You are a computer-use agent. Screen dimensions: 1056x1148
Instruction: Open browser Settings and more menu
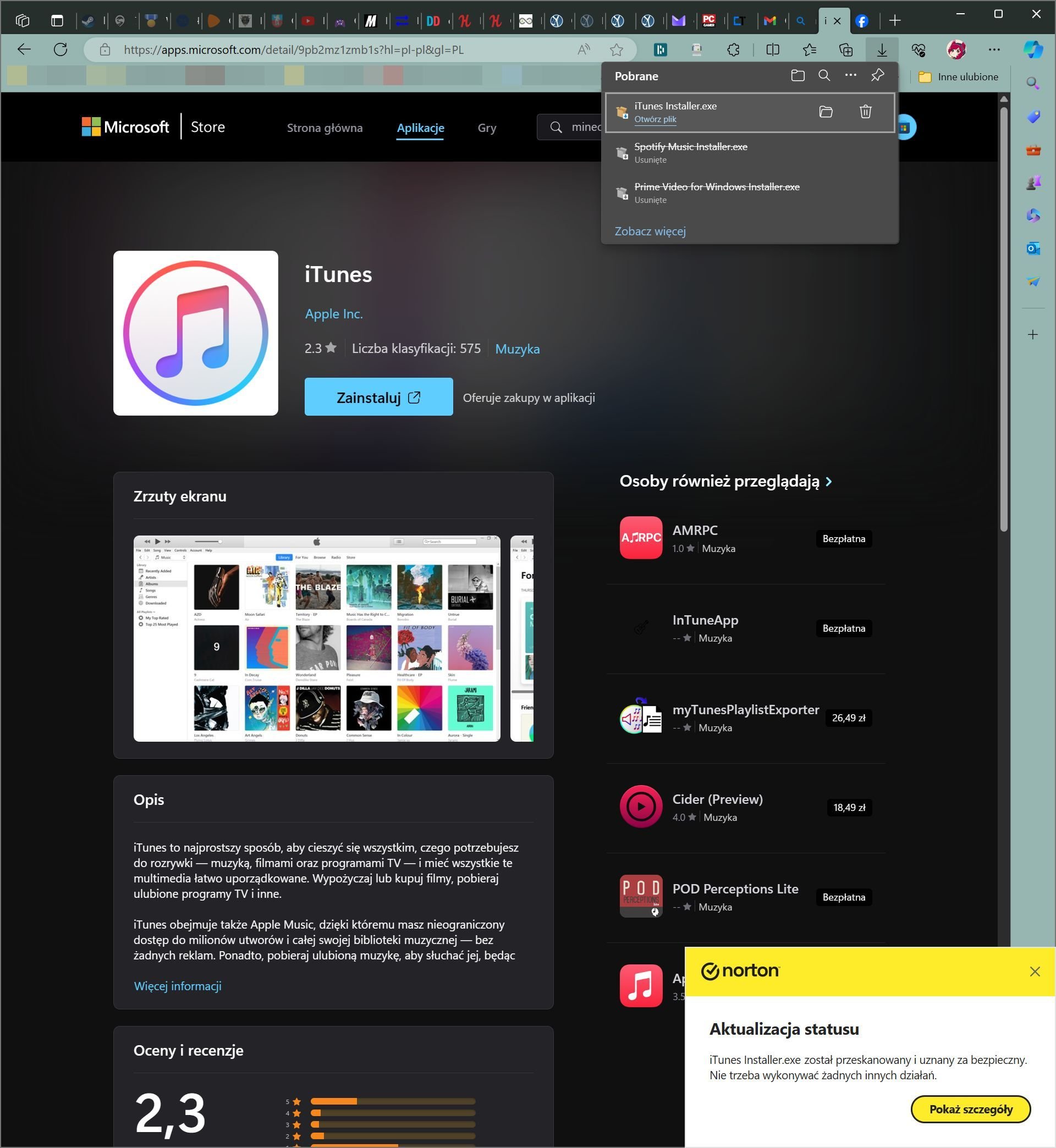[994, 50]
